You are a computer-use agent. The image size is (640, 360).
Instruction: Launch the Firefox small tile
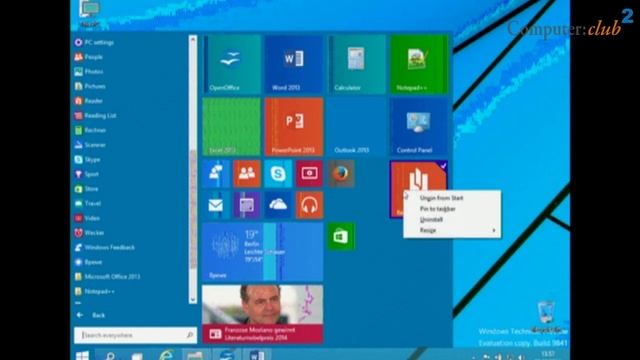coord(341,174)
